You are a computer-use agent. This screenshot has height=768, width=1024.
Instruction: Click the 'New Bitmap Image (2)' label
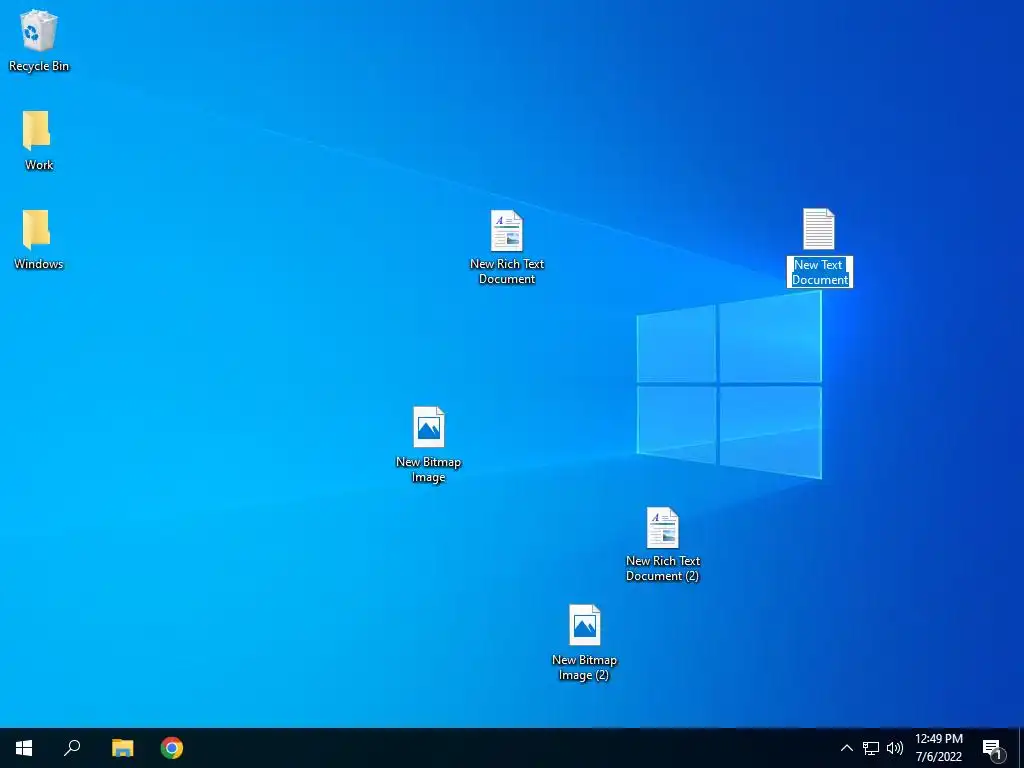click(584, 667)
